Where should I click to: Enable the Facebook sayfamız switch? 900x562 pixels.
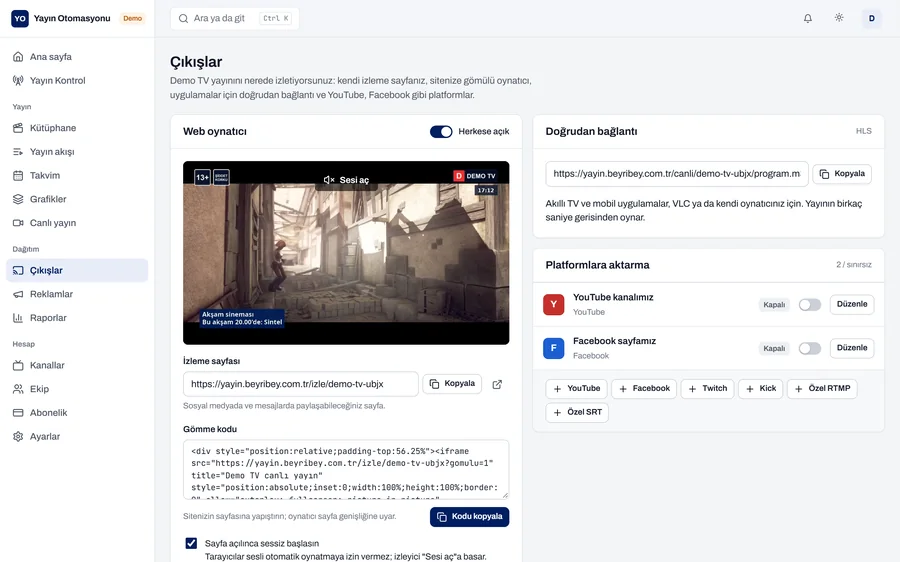coord(809,348)
